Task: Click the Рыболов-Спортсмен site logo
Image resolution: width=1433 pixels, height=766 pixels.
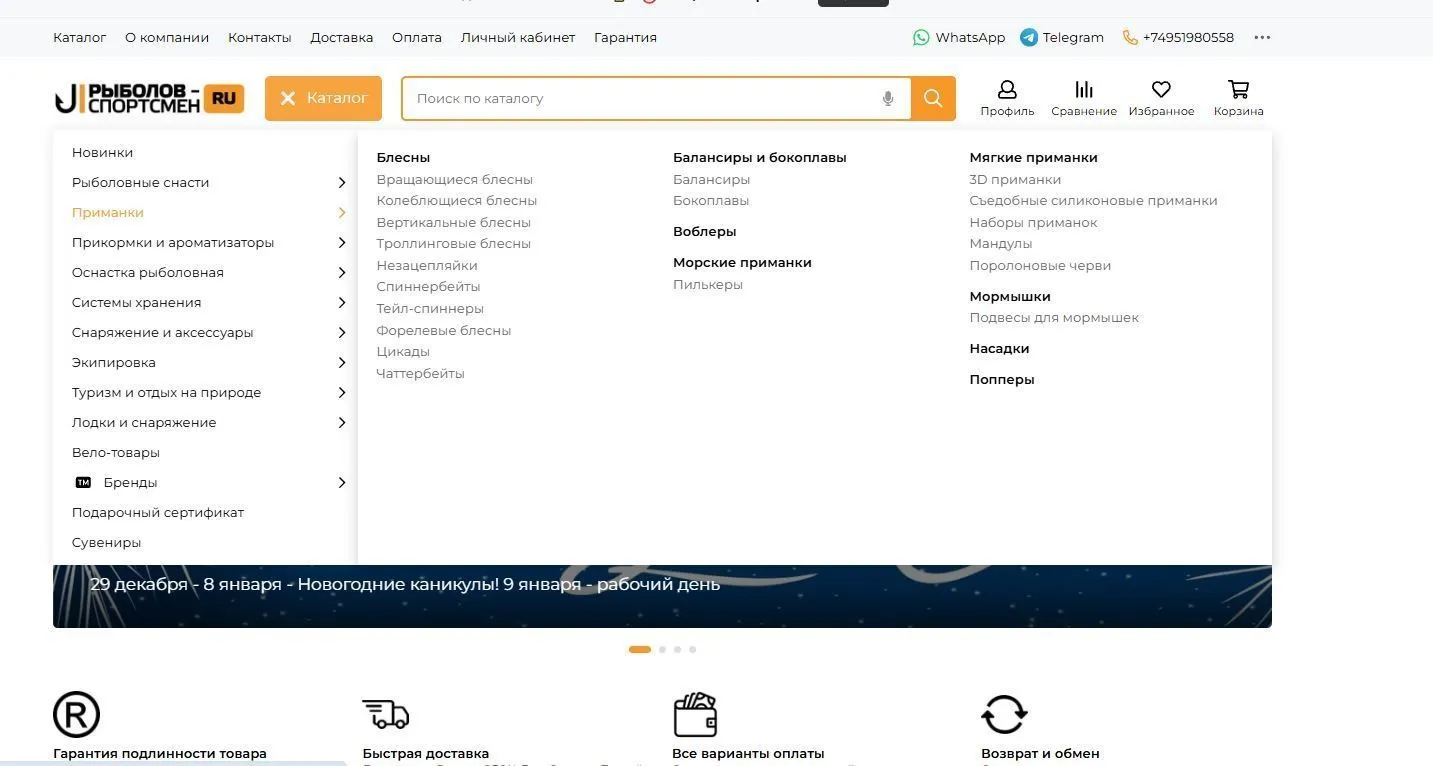Action: pos(149,98)
